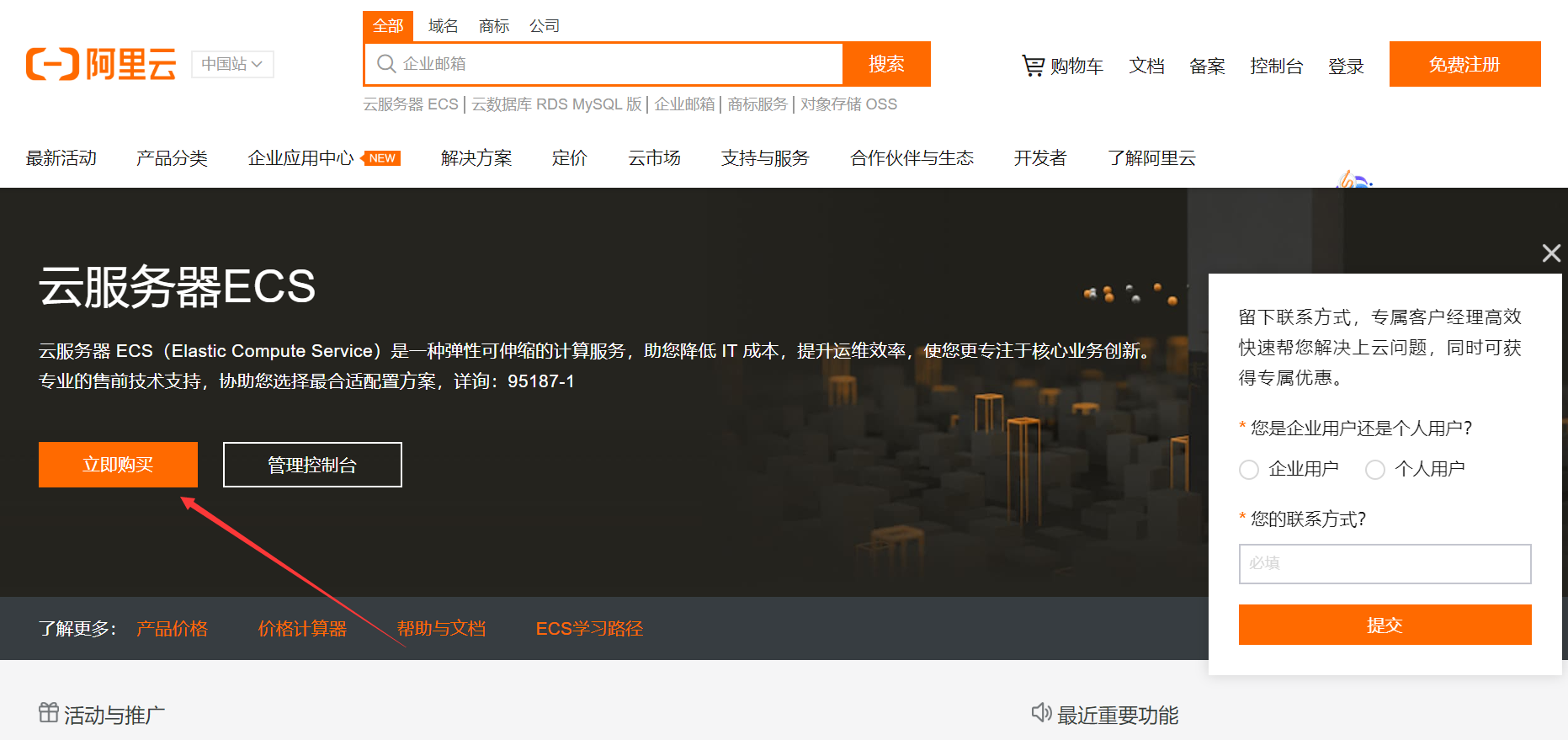Click the 立即购买 button

(x=118, y=465)
